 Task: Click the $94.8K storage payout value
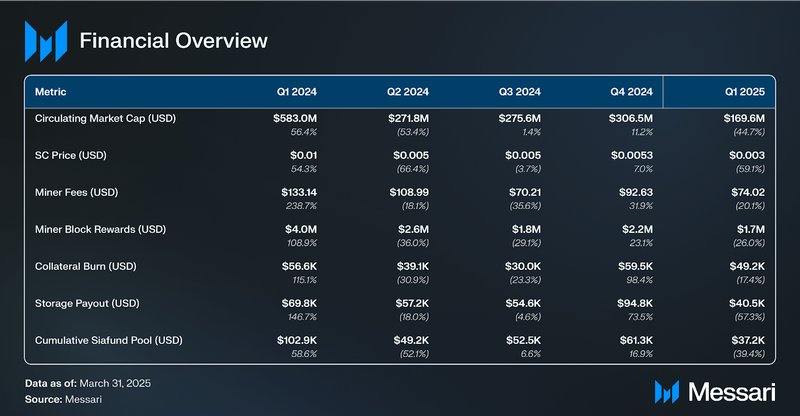[635, 303]
